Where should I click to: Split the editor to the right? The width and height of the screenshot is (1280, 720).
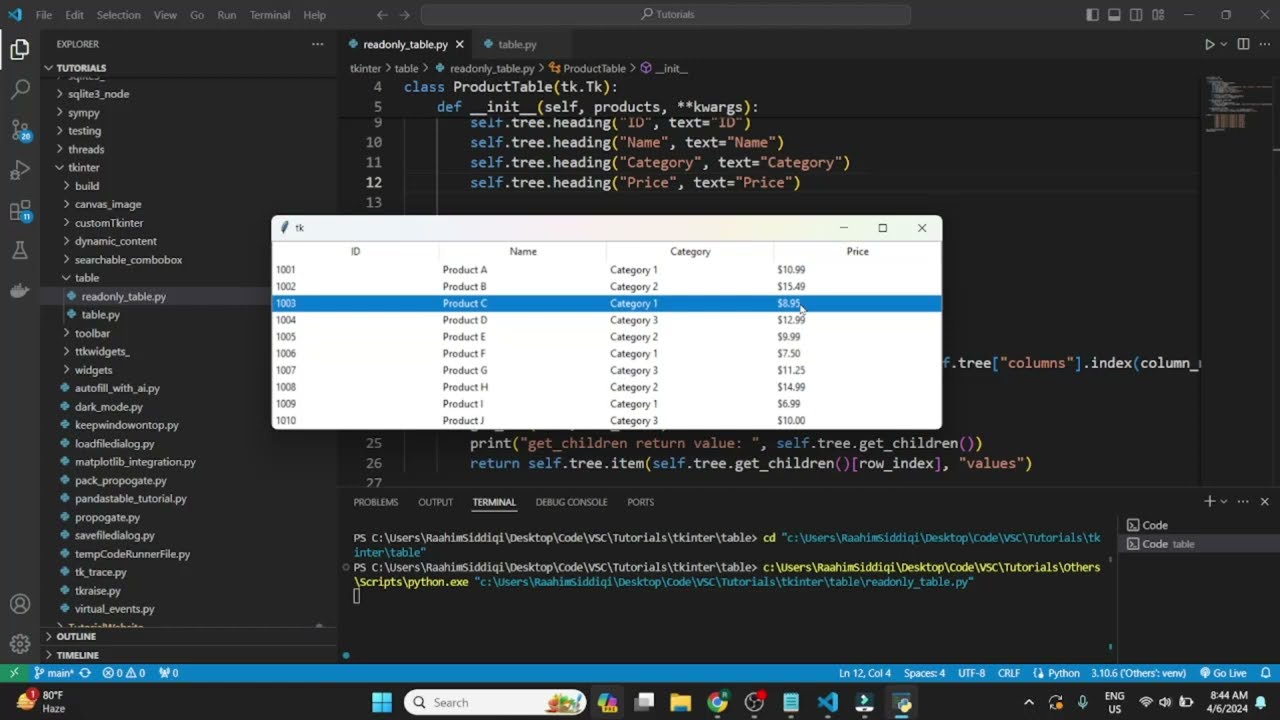(1243, 44)
